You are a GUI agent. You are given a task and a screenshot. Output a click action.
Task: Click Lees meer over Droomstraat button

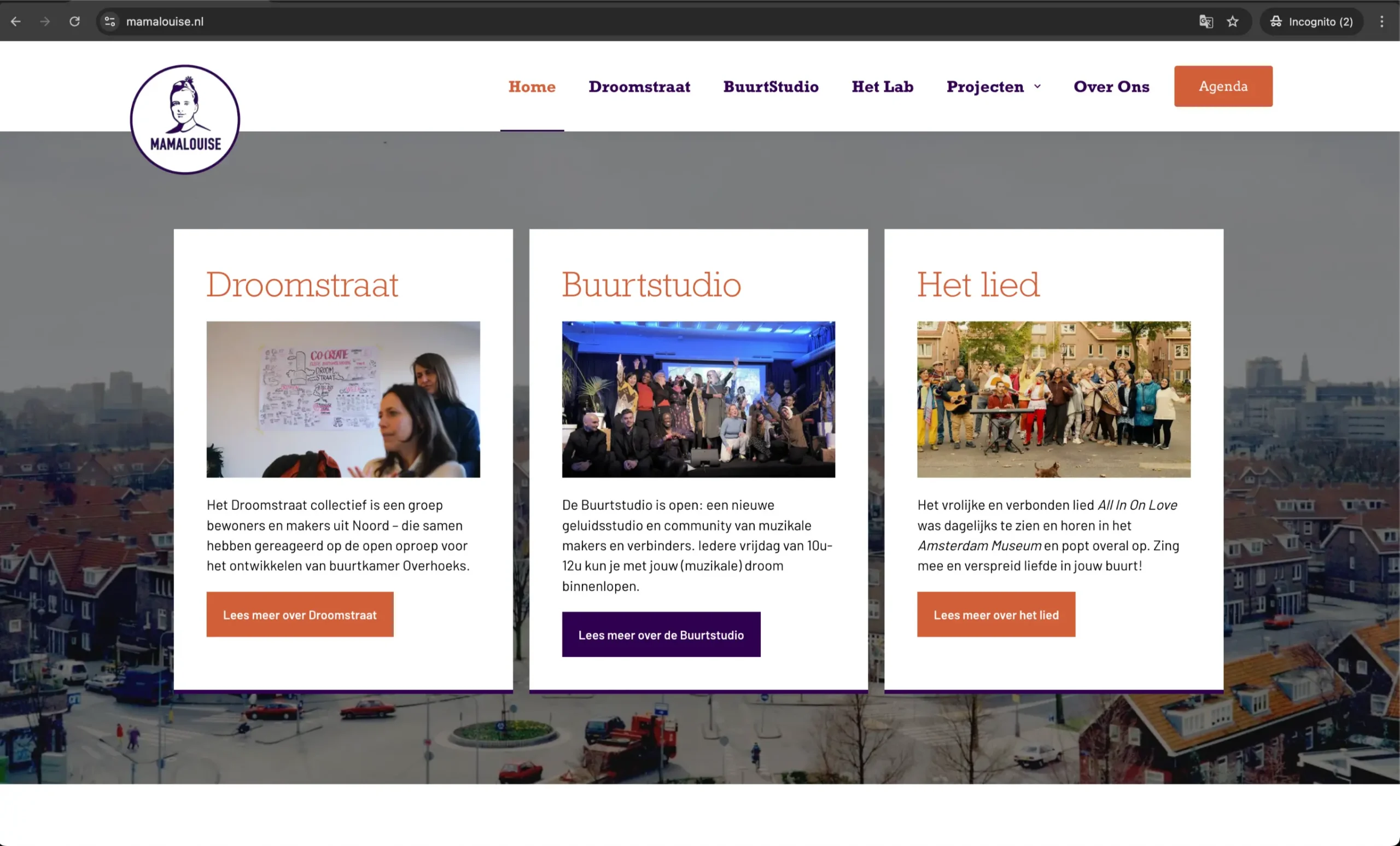[300, 614]
